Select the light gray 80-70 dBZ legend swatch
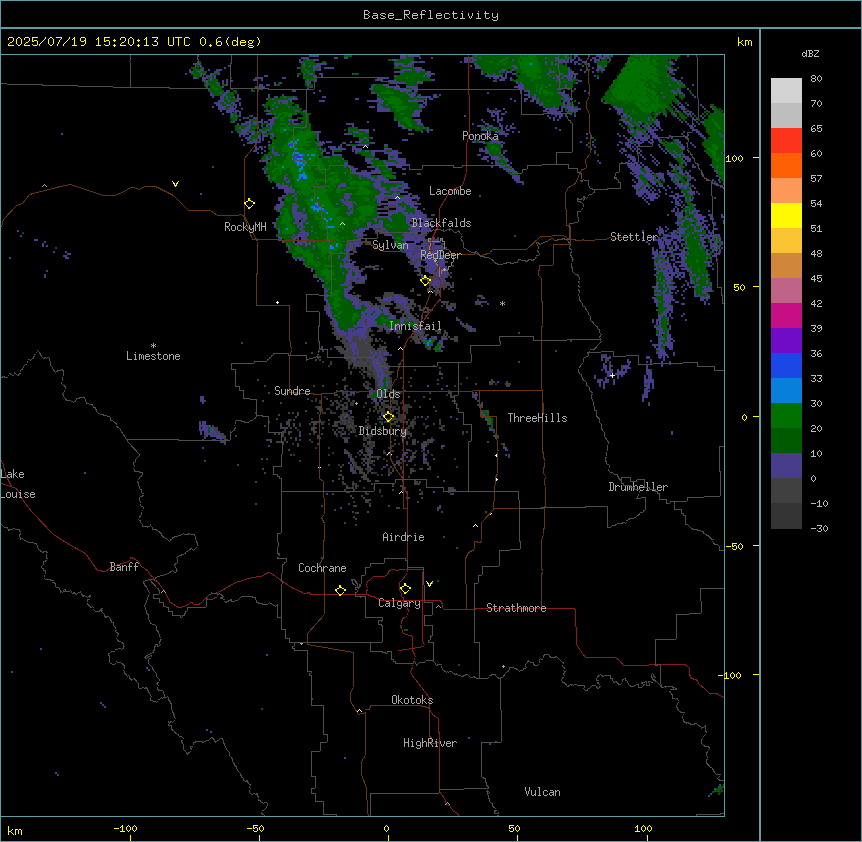This screenshot has height=842, width=862. click(786, 91)
